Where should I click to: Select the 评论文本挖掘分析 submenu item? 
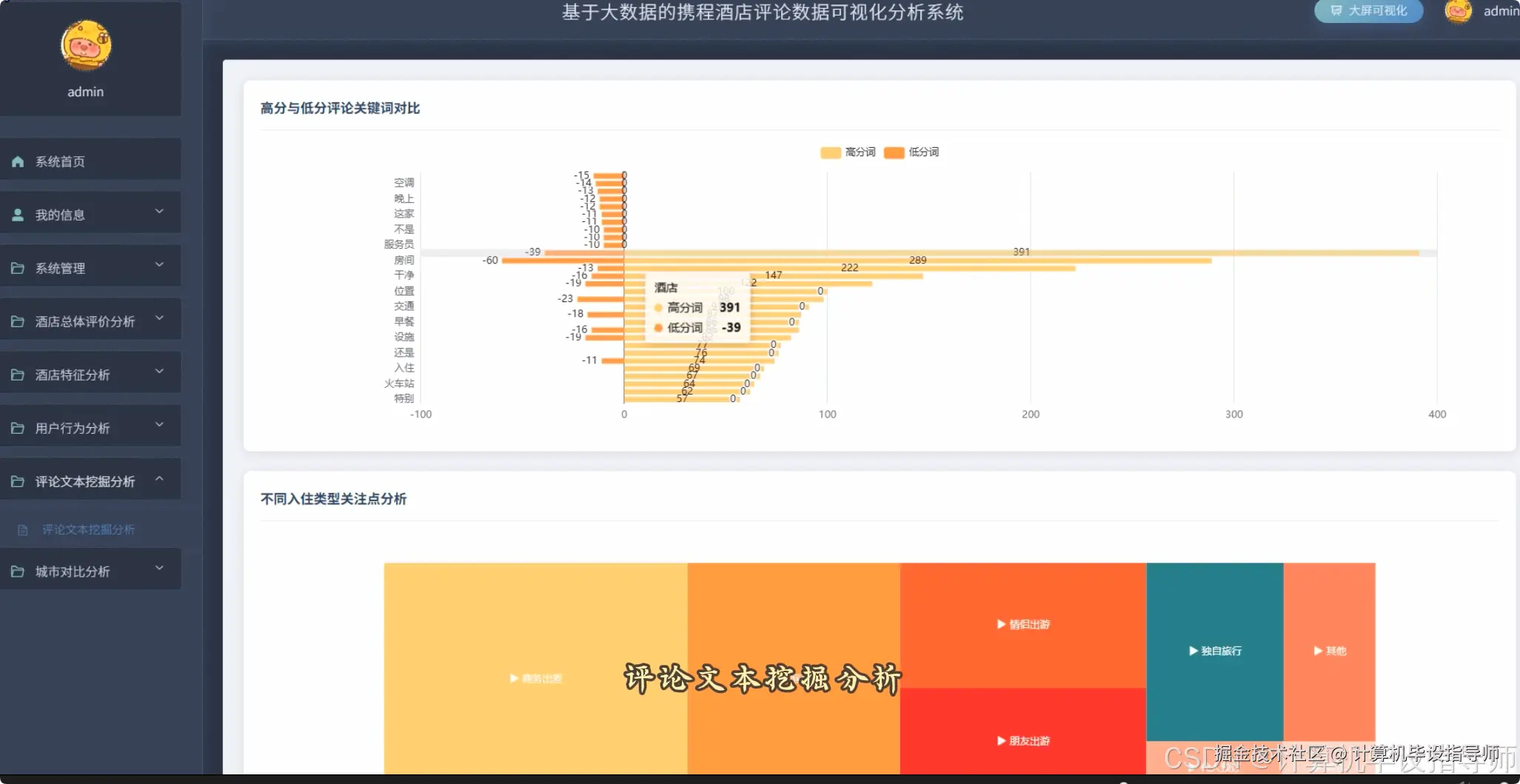tap(90, 529)
